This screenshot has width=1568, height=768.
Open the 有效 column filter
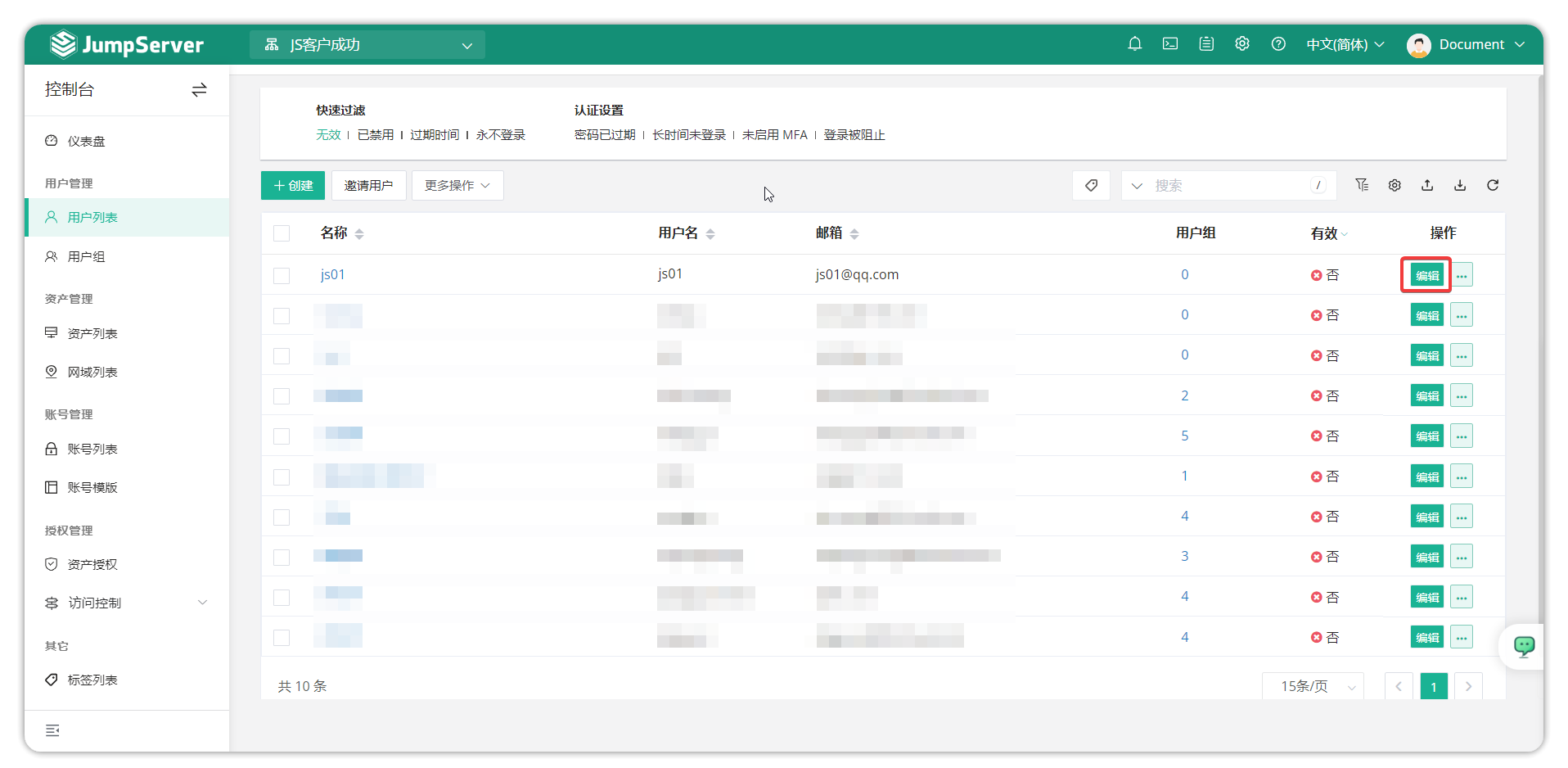click(1345, 234)
